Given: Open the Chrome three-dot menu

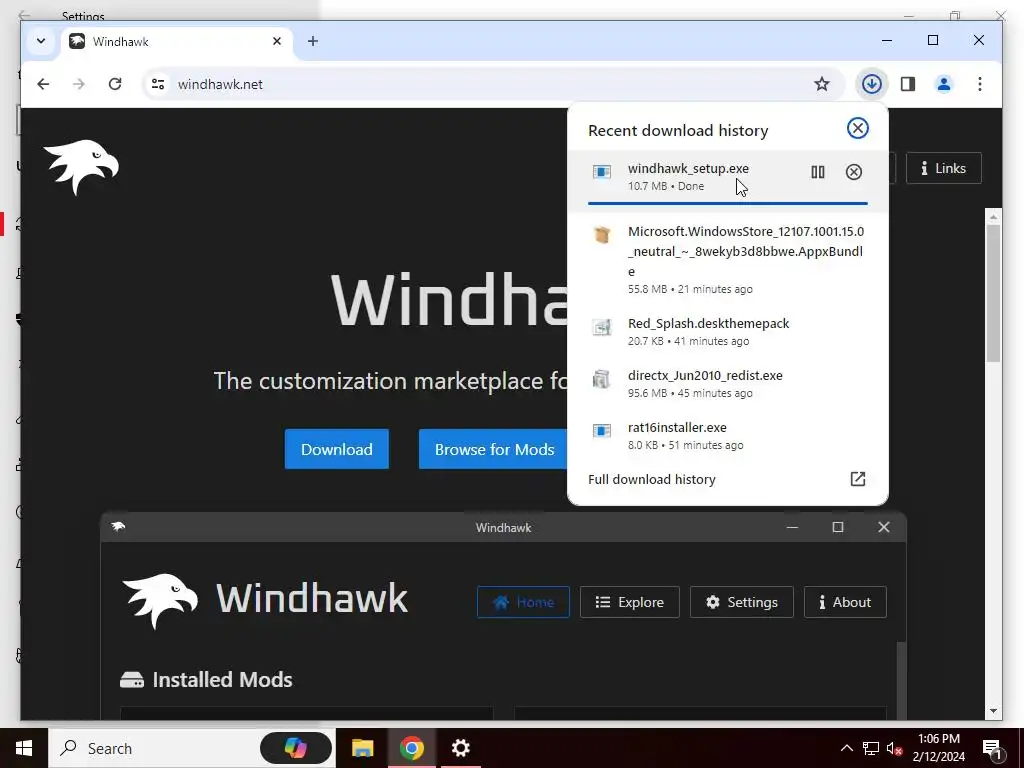Looking at the screenshot, I should 980,84.
